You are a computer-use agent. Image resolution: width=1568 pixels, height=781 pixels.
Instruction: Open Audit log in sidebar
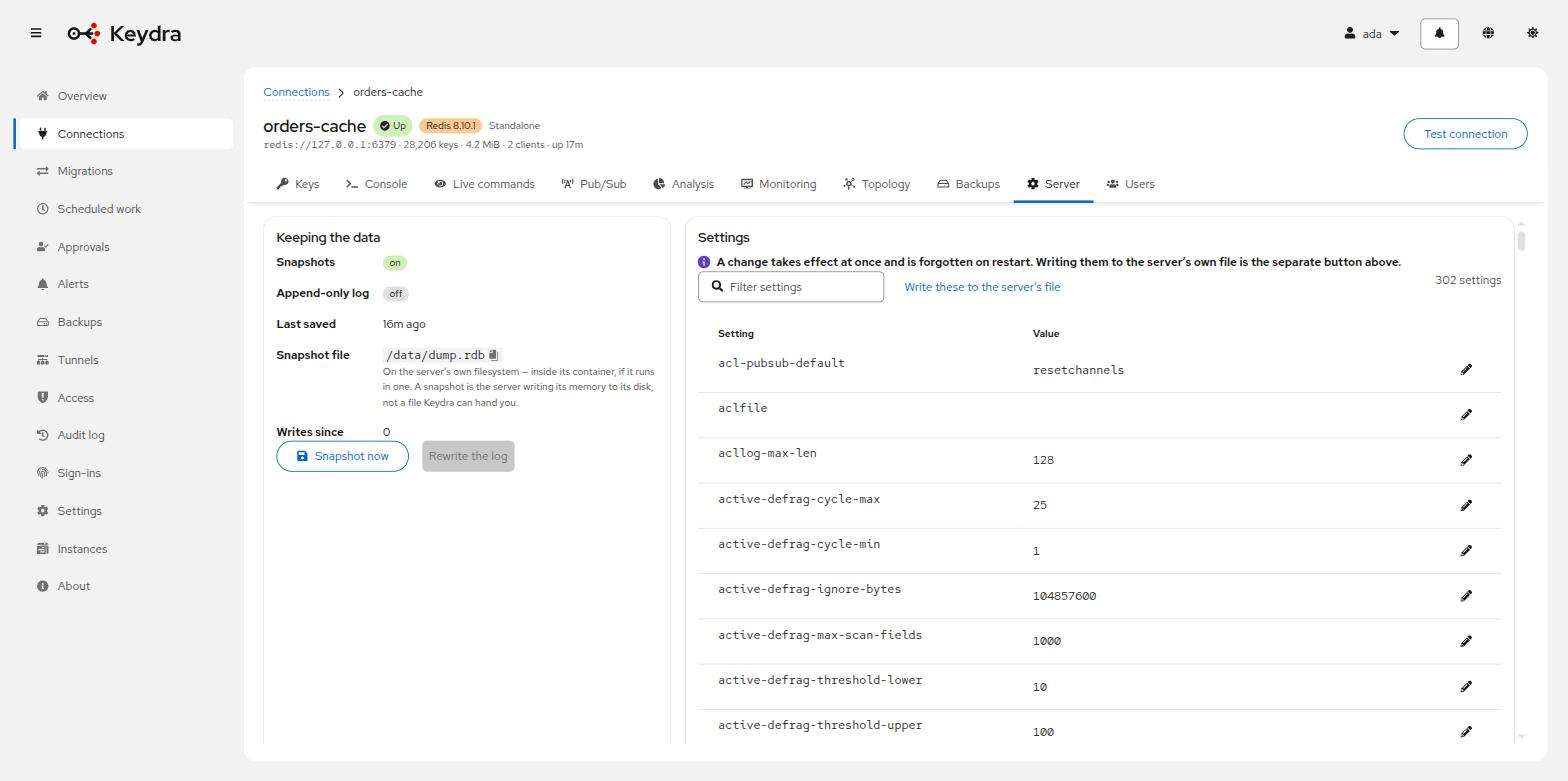tap(124, 435)
